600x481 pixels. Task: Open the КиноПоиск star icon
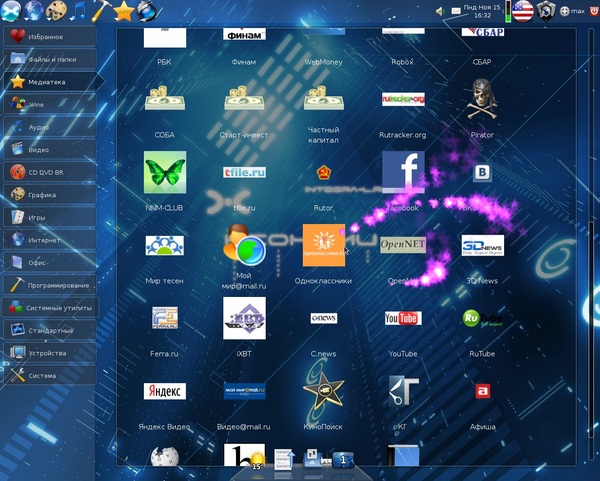[323, 390]
